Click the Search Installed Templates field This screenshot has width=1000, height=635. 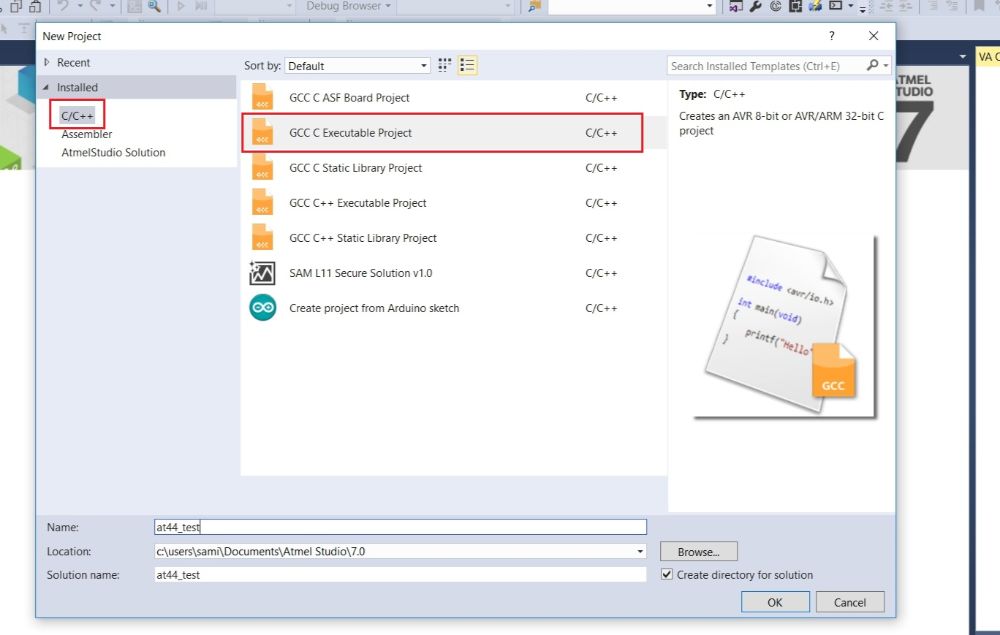click(x=765, y=66)
